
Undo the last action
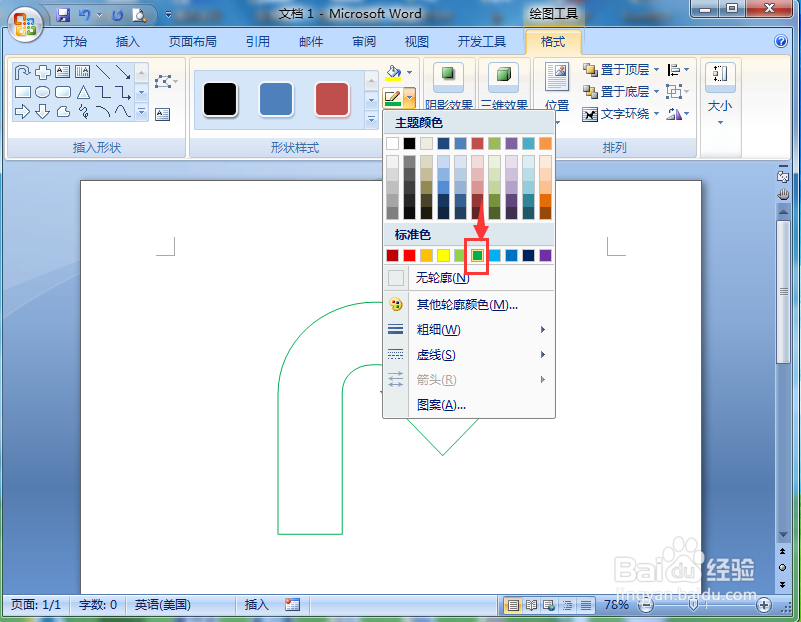point(84,15)
